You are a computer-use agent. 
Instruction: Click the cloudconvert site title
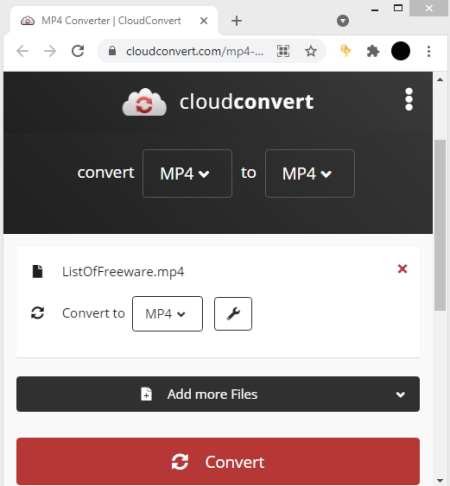click(x=246, y=102)
